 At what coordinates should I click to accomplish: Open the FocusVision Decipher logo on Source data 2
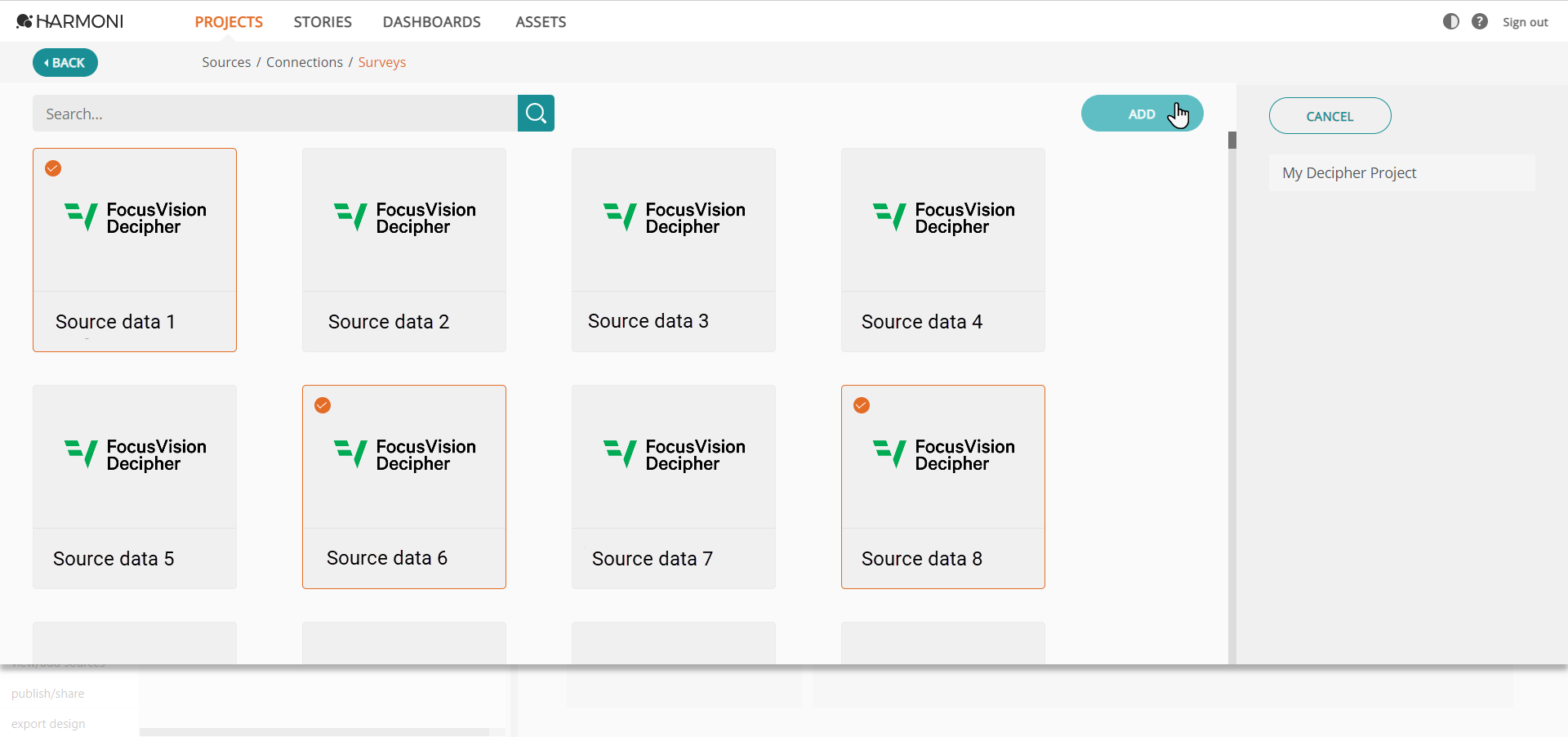coord(403,217)
